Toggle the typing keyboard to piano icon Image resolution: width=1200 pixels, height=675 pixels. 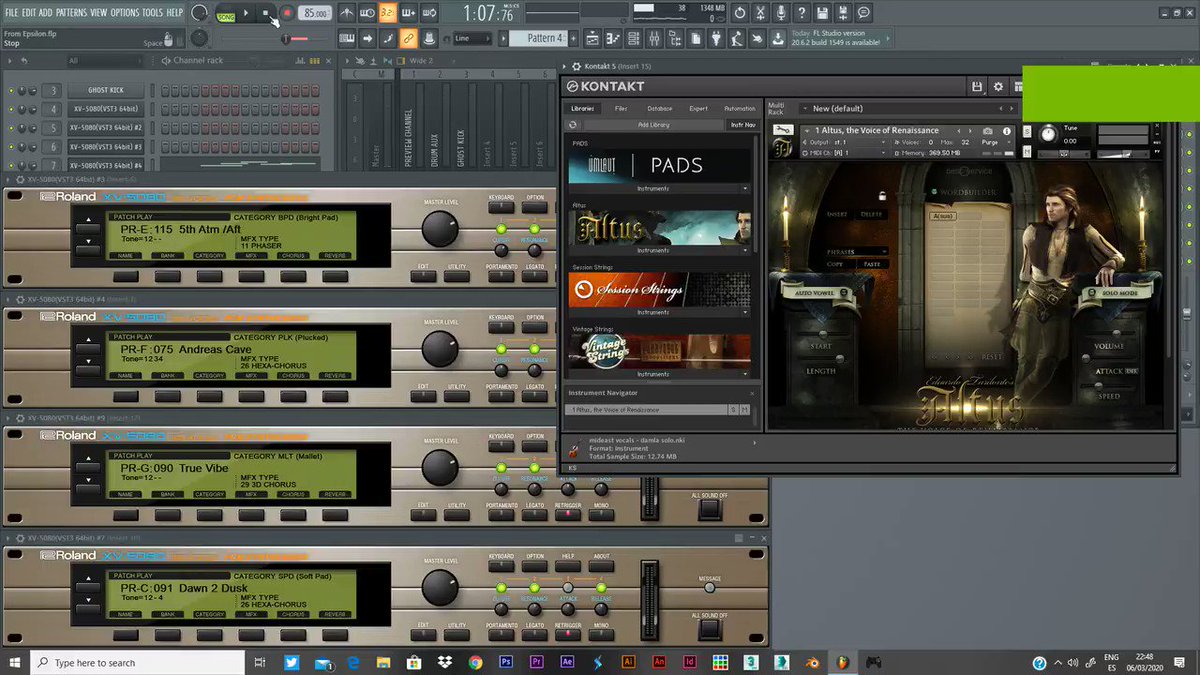(x=345, y=38)
